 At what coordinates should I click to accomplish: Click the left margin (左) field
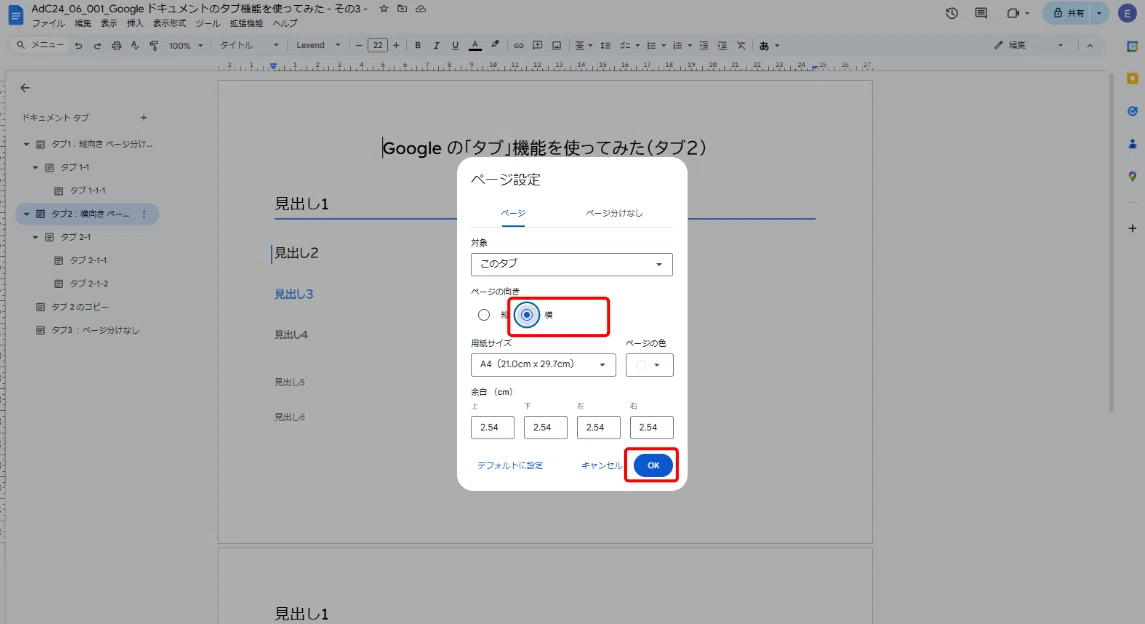point(599,428)
